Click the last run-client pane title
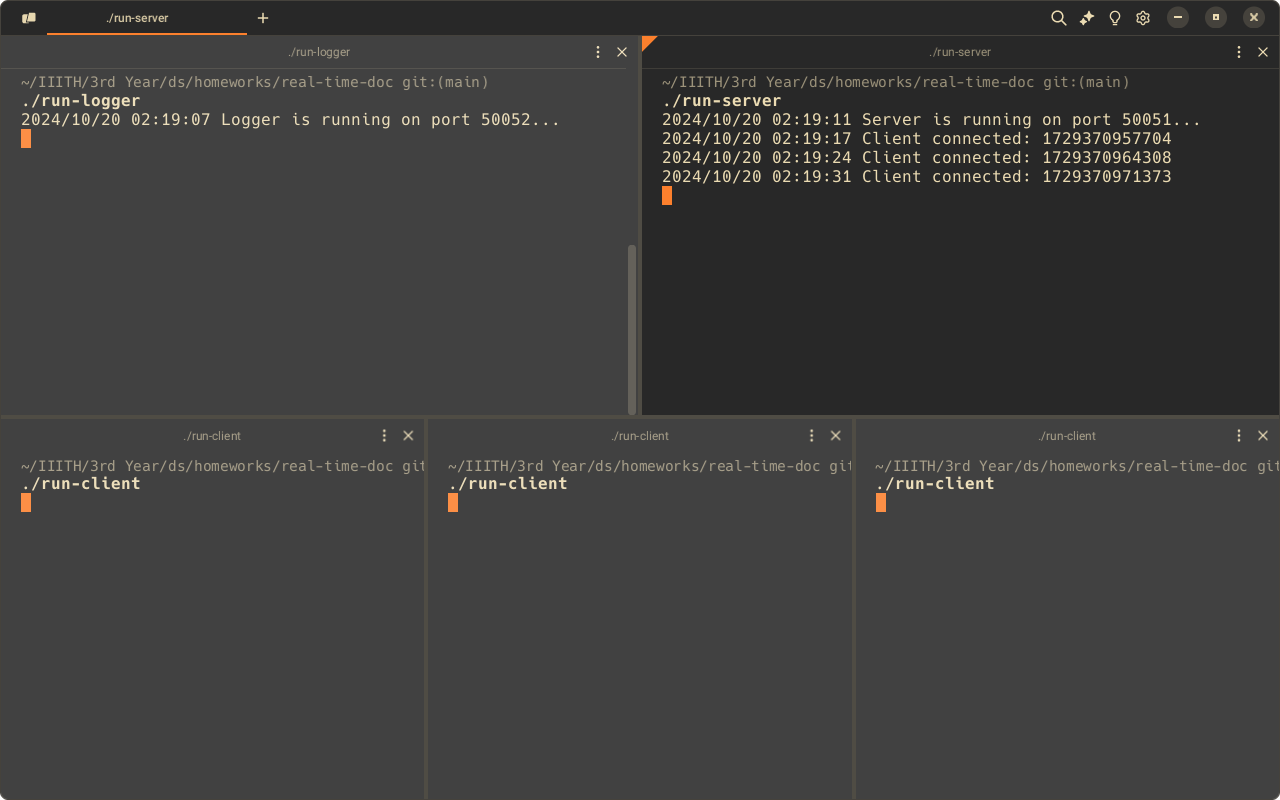The width and height of the screenshot is (1280, 800). pyautogui.click(x=1067, y=436)
